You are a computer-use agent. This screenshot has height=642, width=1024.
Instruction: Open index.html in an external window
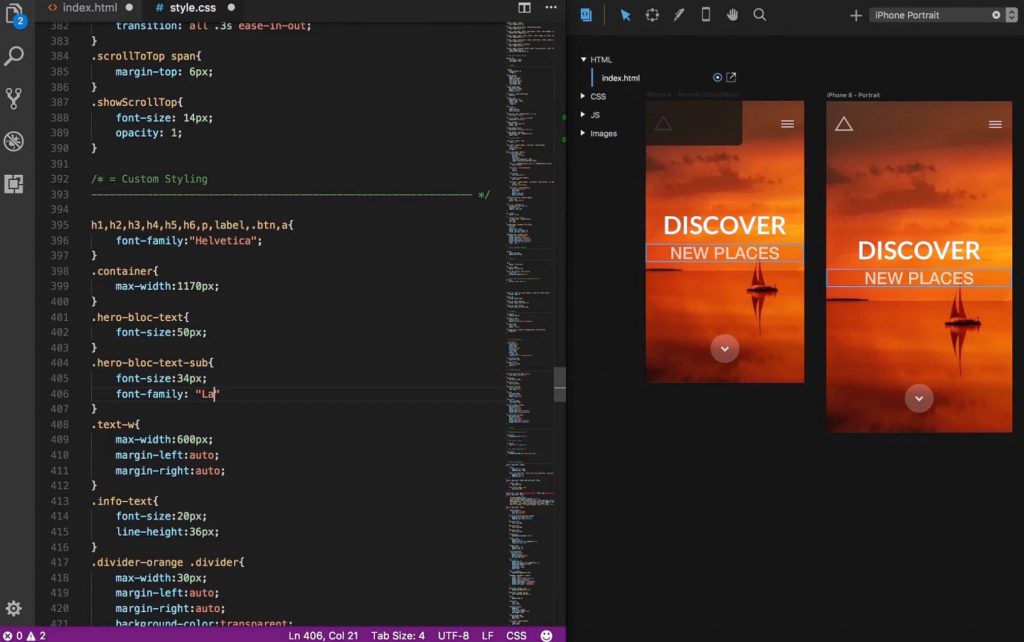[732, 77]
